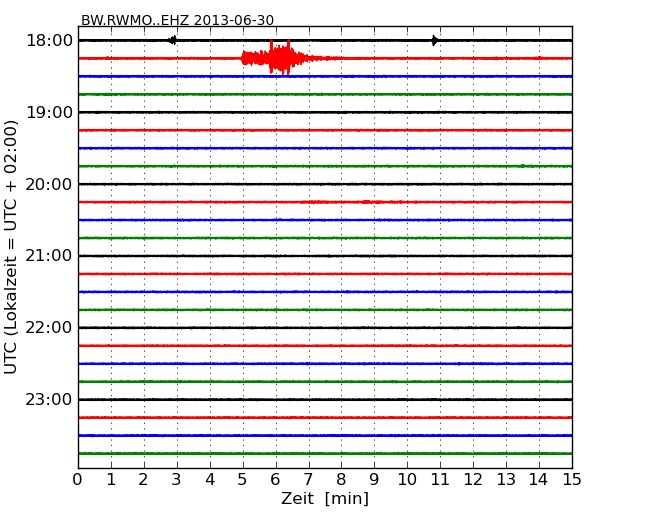Click the small black spike near minute 3
The height and width of the screenshot is (520, 650).
tap(172, 40)
